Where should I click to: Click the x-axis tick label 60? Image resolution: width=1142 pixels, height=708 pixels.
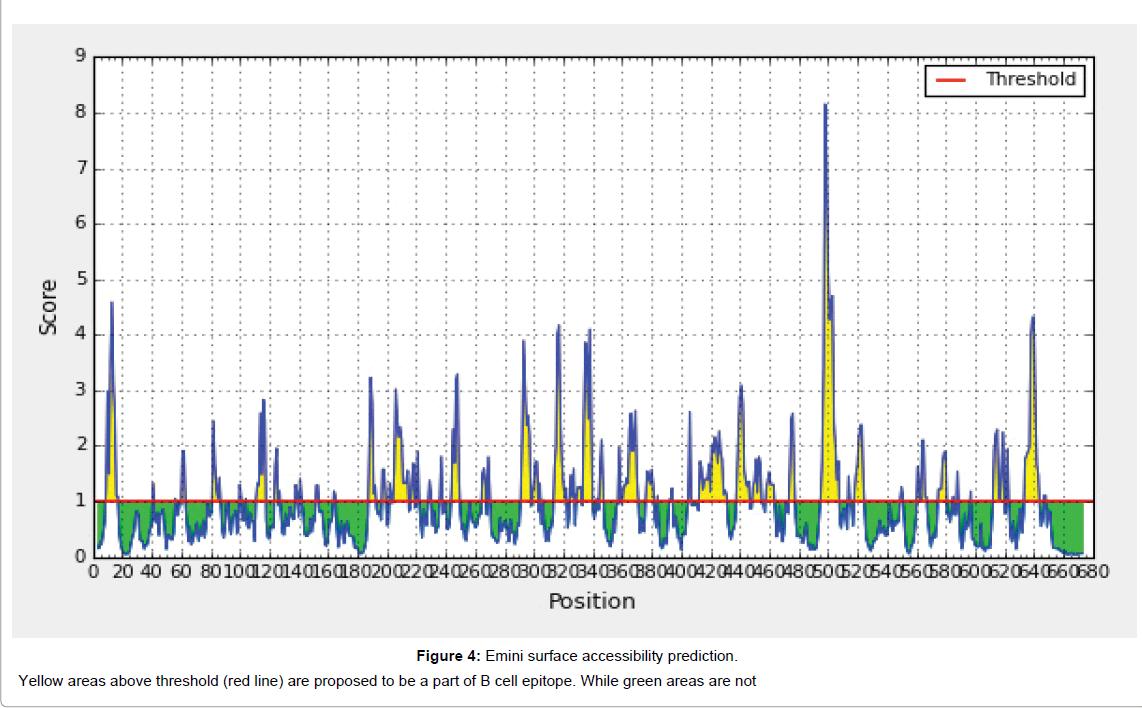181,572
